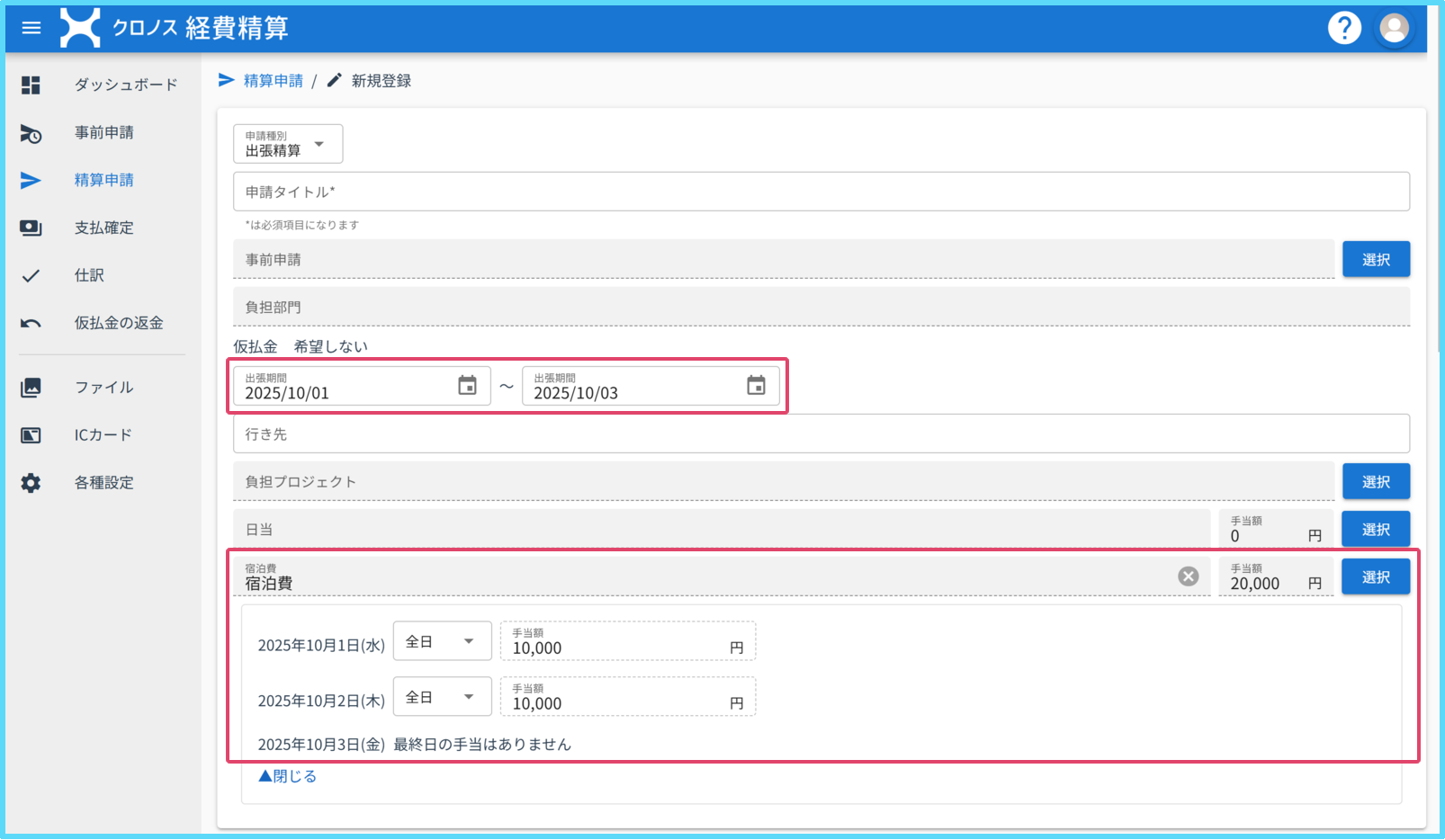Click the ICカード sidebar icon

coord(31,435)
